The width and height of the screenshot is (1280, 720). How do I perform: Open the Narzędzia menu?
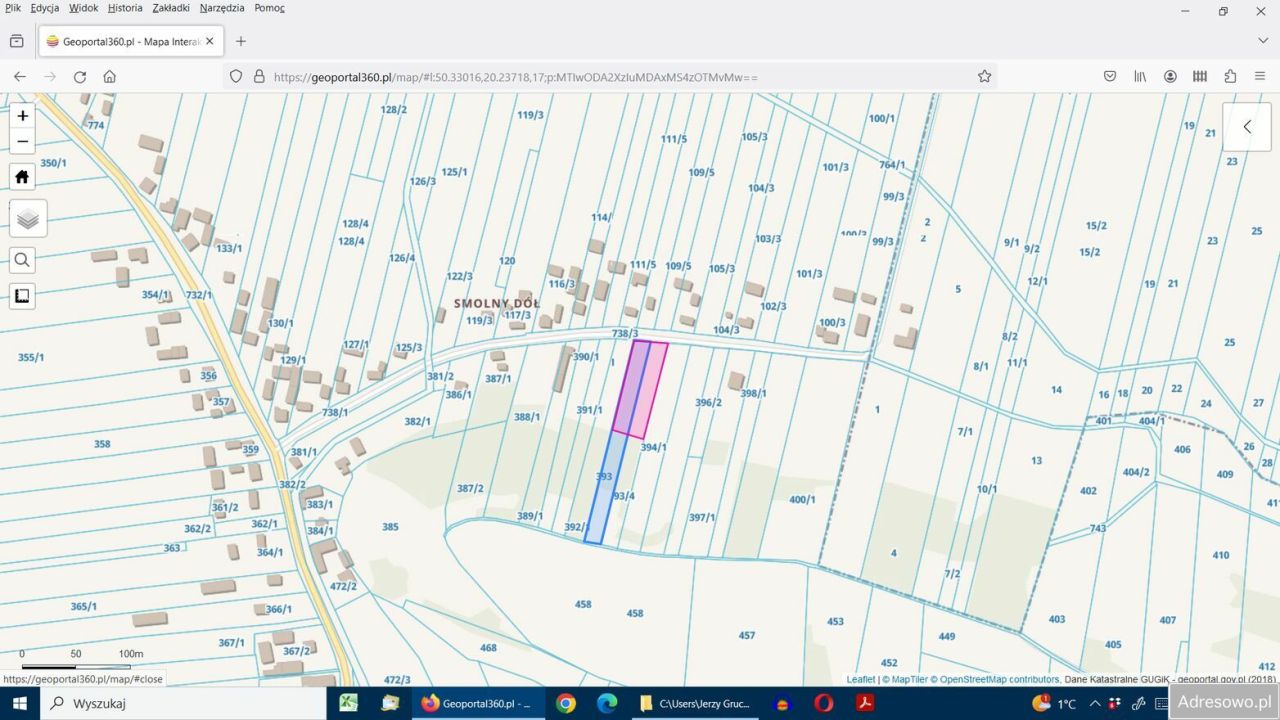click(222, 8)
